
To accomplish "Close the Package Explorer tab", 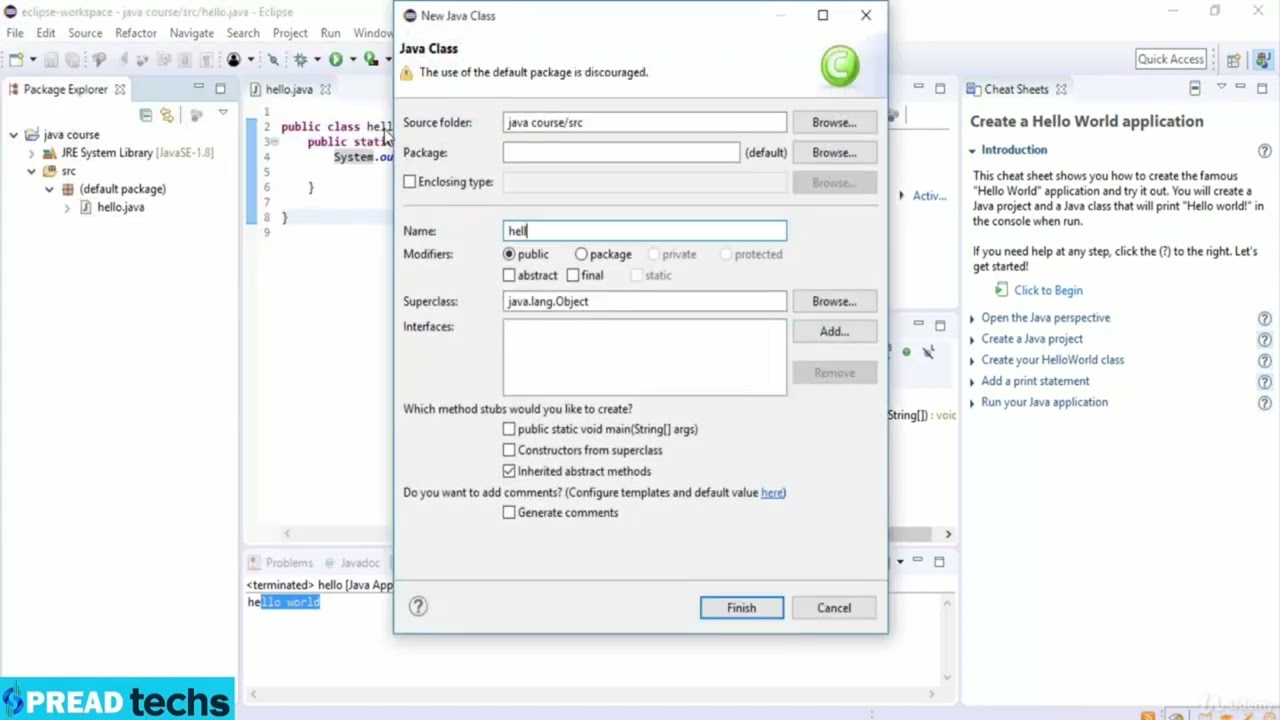I will point(120,89).
